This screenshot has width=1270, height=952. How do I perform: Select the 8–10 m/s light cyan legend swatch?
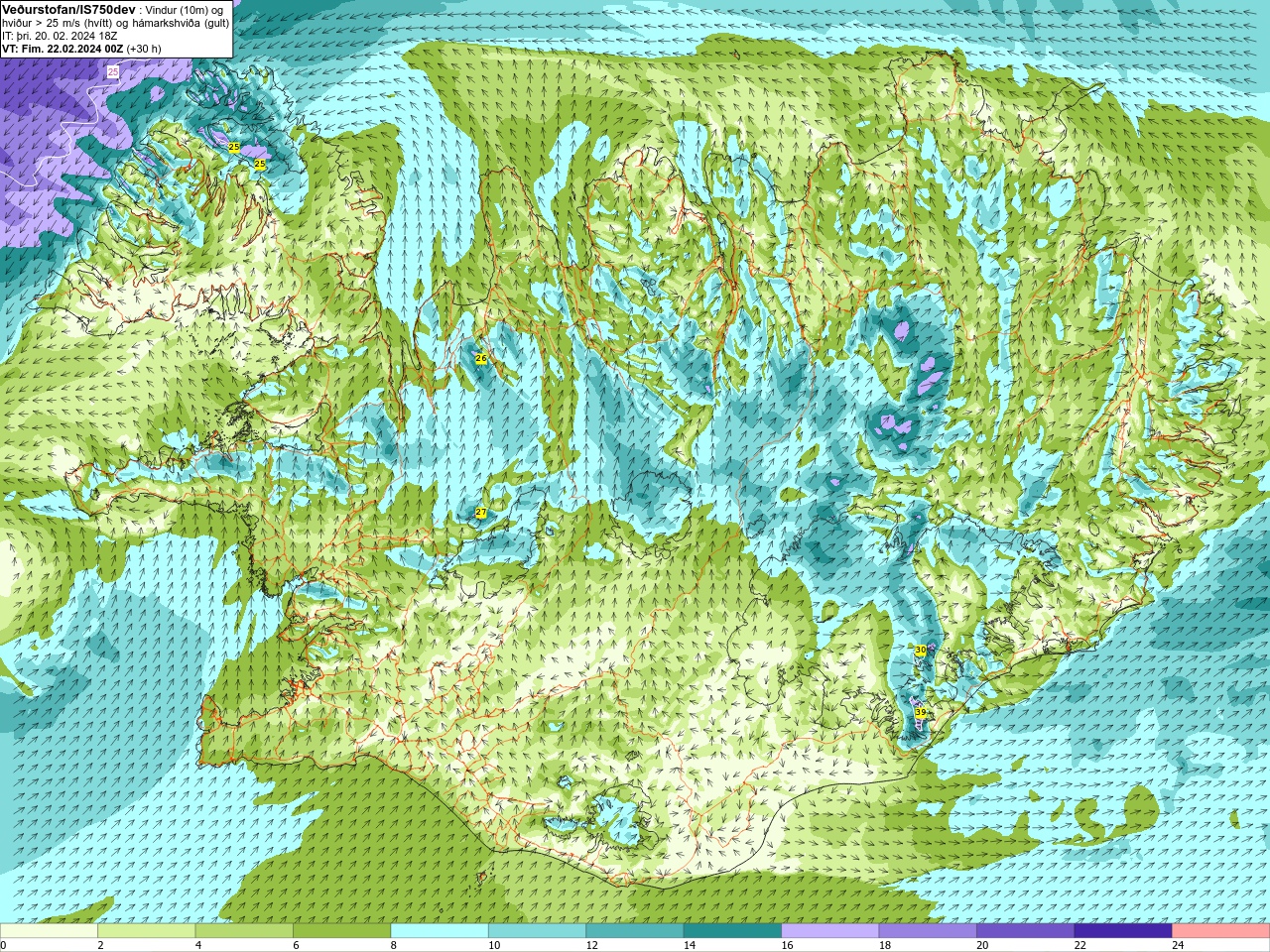(x=440, y=931)
